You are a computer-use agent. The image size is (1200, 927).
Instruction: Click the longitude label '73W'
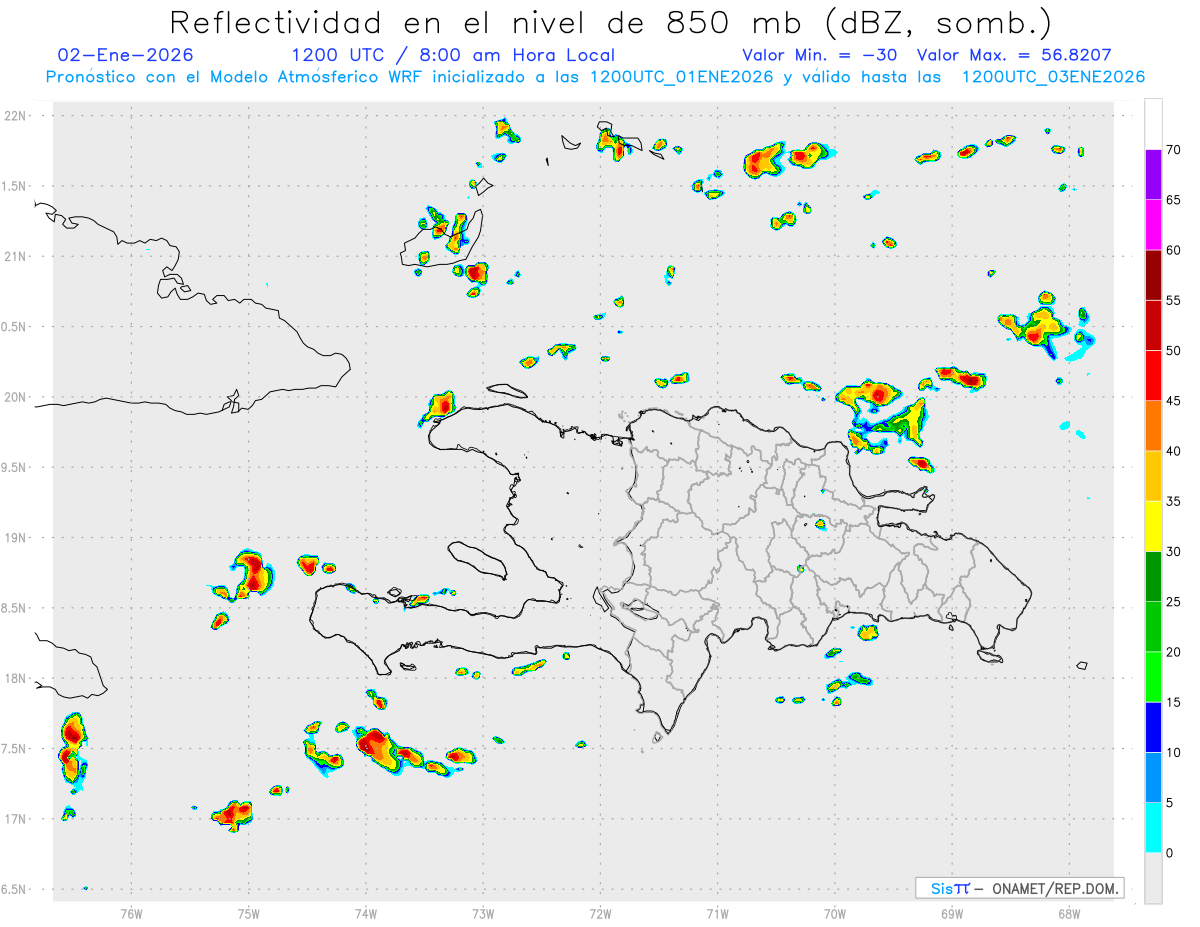tap(483, 913)
